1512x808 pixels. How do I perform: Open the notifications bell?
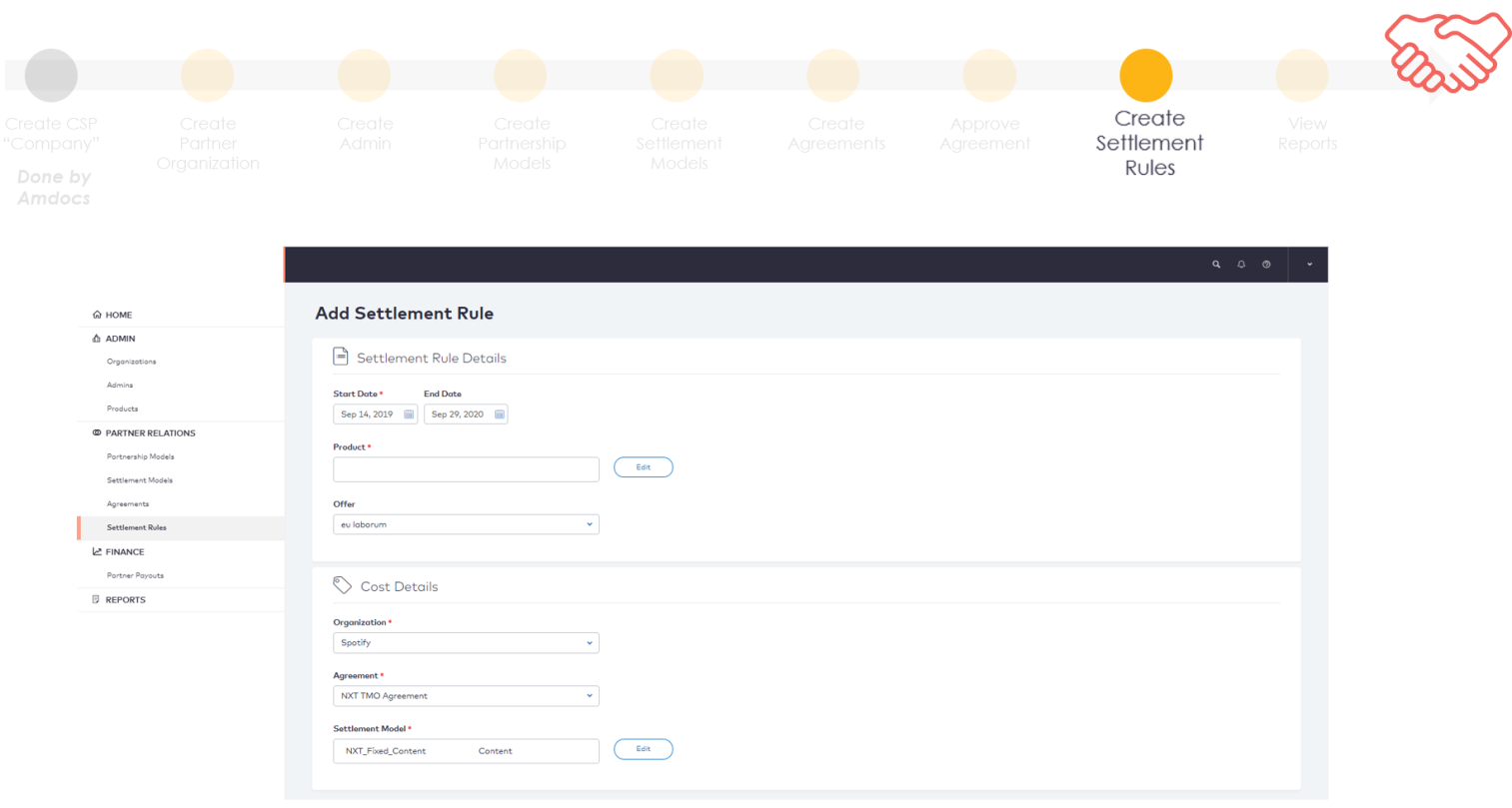pyautogui.click(x=1241, y=265)
